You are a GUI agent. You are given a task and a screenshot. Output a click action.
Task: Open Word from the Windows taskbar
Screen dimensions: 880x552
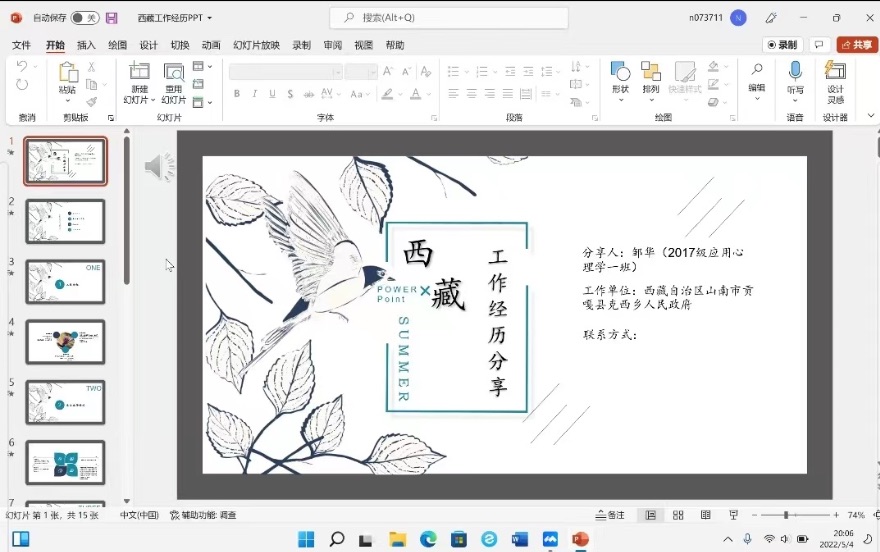[519, 539]
